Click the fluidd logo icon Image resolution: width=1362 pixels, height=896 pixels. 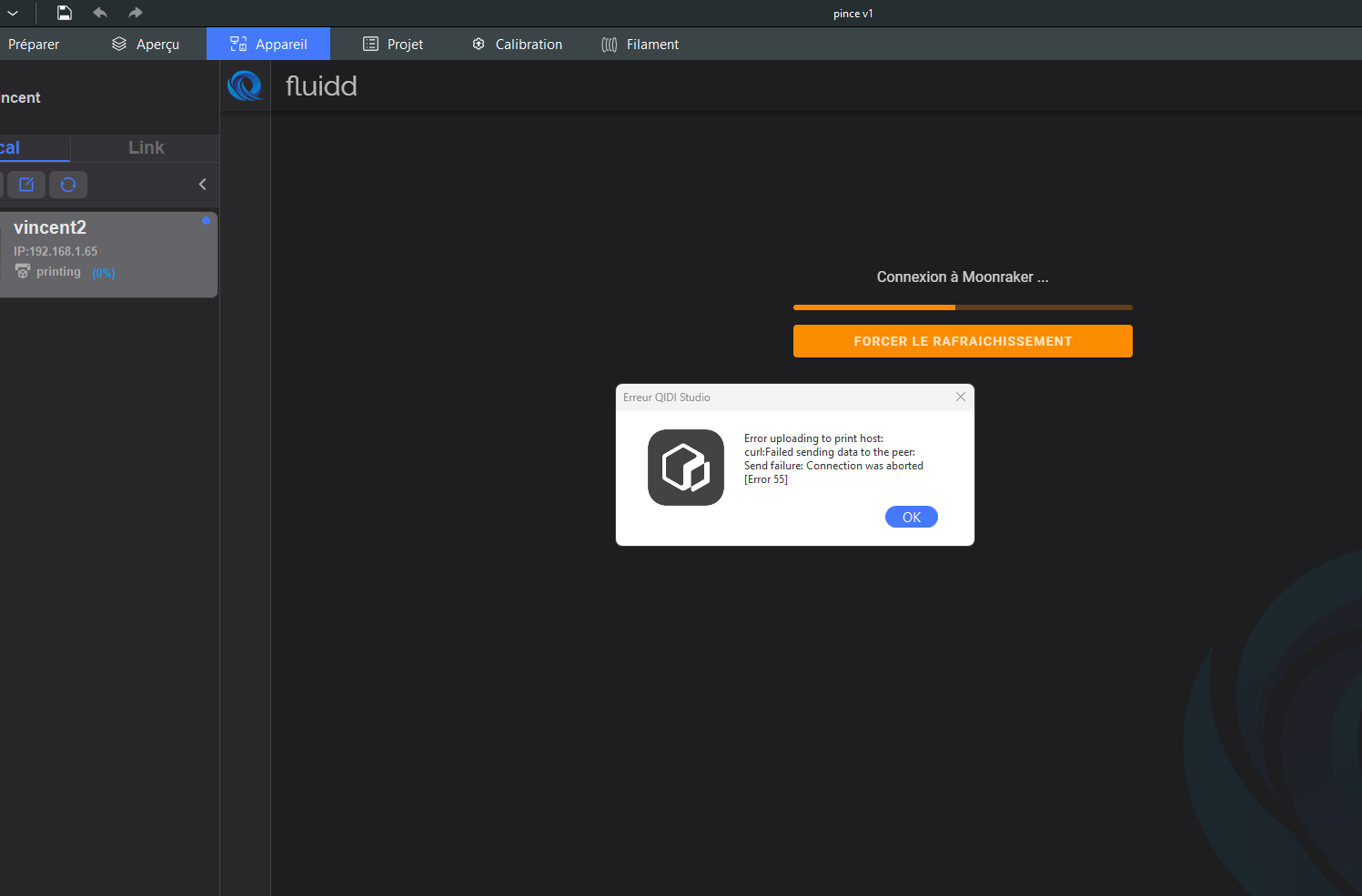(245, 86)
